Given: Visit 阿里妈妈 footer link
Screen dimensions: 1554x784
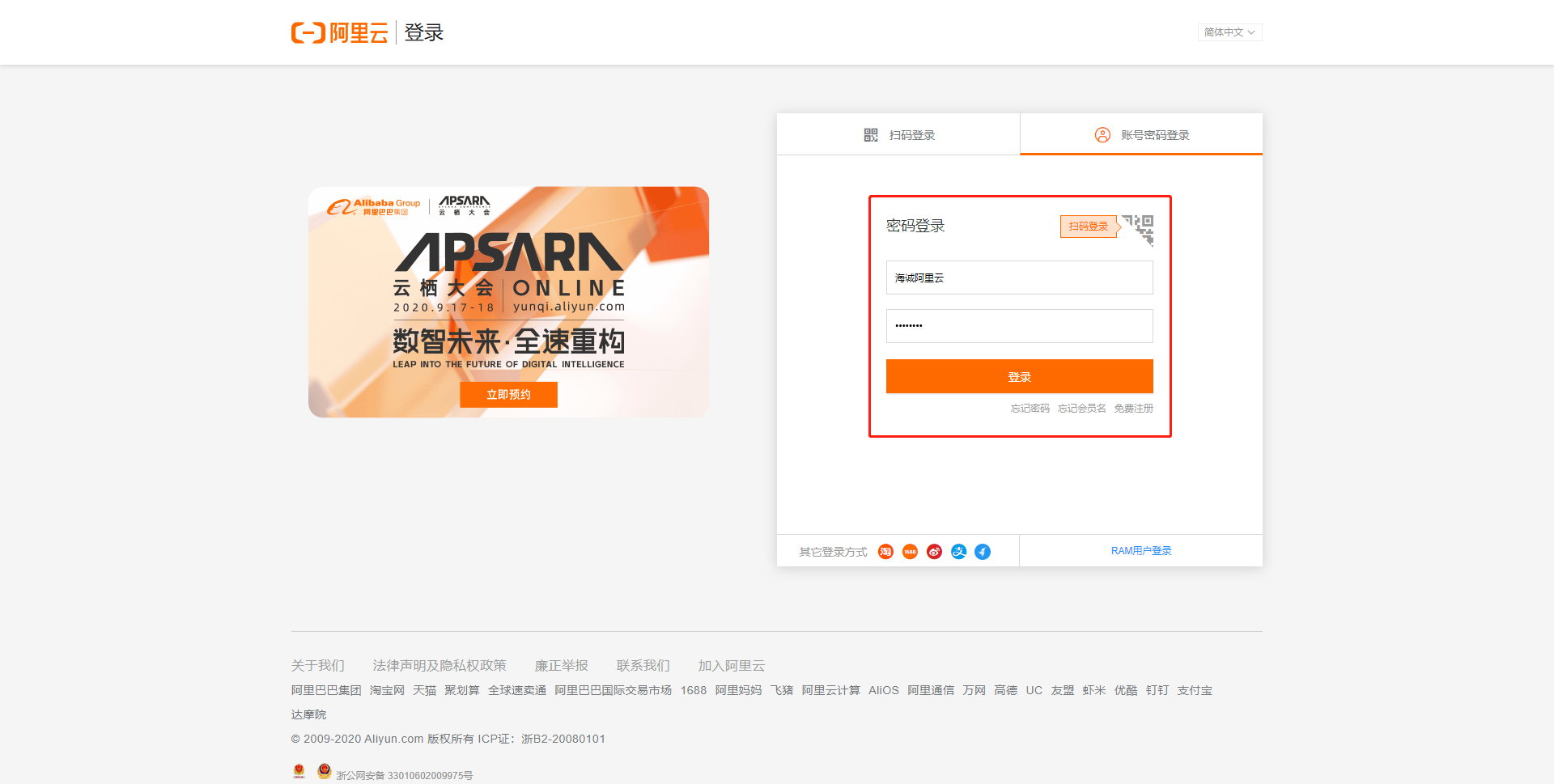Looking at the screenshot, I should (738, 690).
